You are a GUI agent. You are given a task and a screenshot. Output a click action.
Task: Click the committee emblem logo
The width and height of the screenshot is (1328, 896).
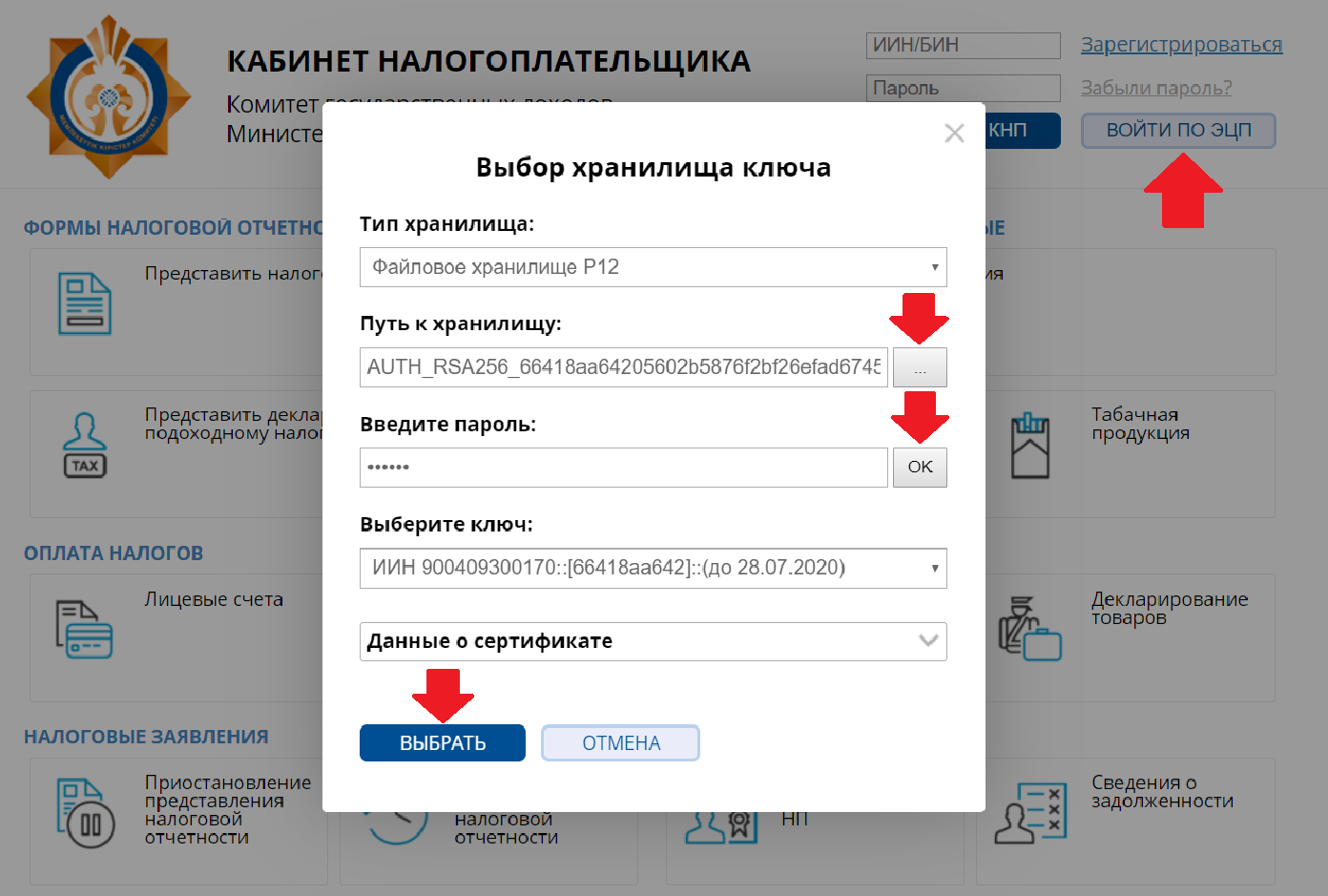click(x=109, y=96)
